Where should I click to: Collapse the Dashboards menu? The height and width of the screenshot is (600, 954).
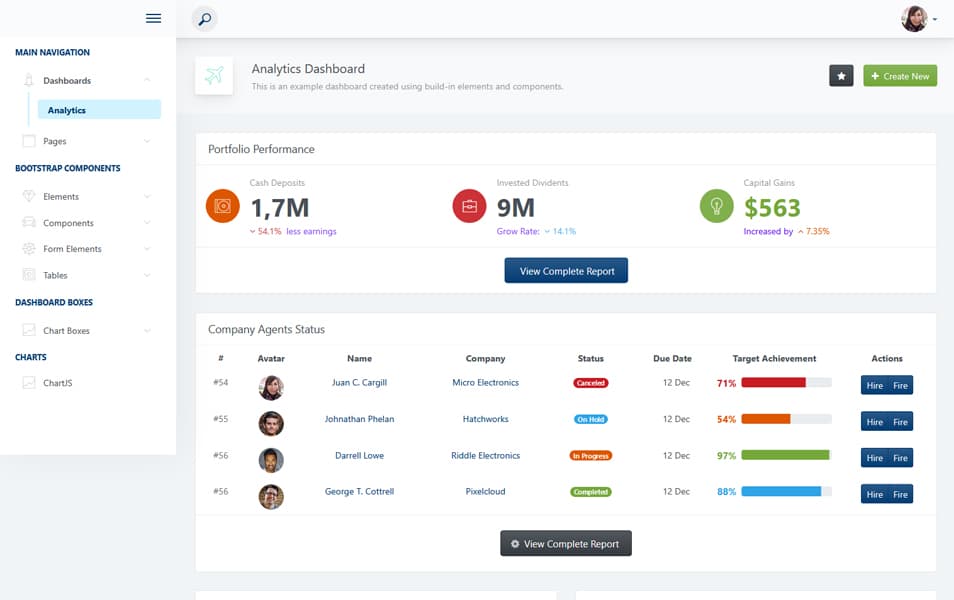point(148,80)
